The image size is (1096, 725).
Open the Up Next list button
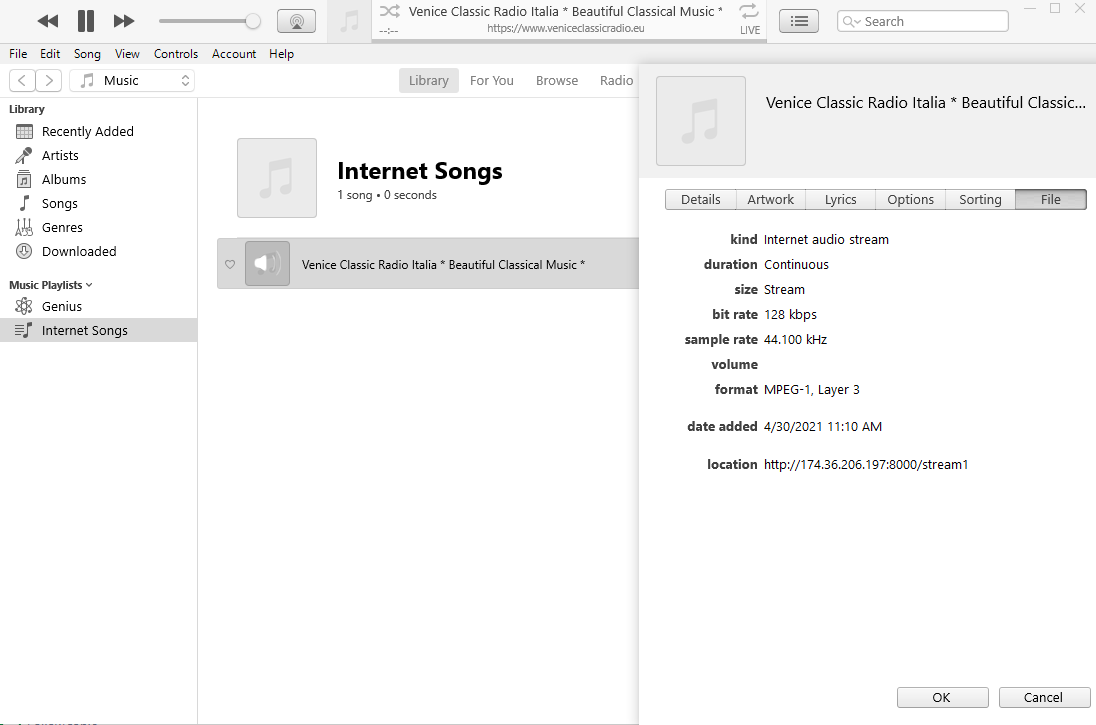tap(798, 21)
